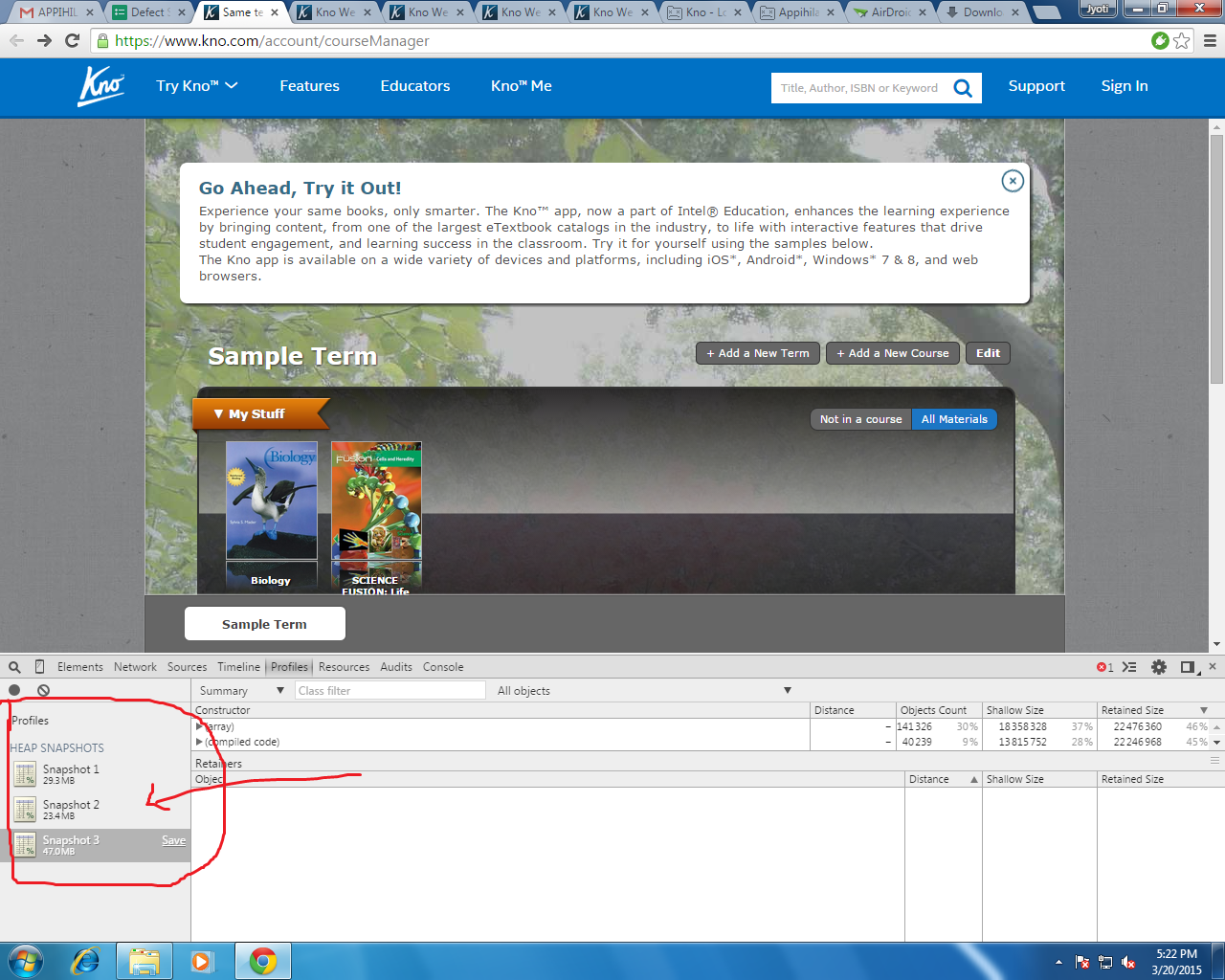Viewport: 1225px width, 980px height.
Task: Switch to Resources tab in DevTools
Action: 344,667
